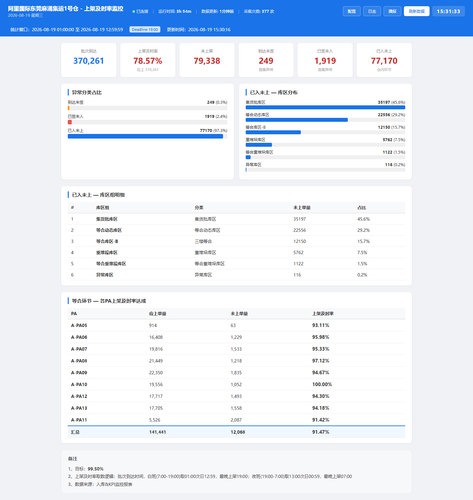This screenshot has height=500, width=473.
Task: Click the 5762 (7.5%) bar label
Action: coord(394,140)
